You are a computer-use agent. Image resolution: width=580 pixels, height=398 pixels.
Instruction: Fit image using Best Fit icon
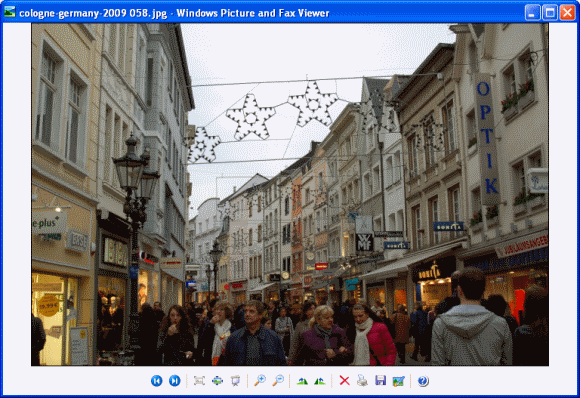[199, 381]
